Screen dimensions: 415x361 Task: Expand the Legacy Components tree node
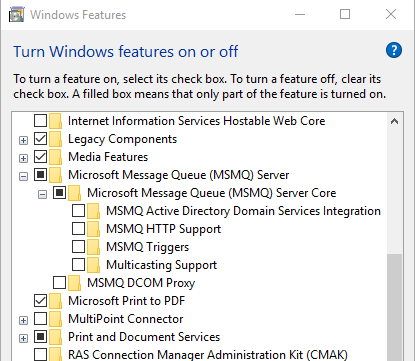pos(23,140)
